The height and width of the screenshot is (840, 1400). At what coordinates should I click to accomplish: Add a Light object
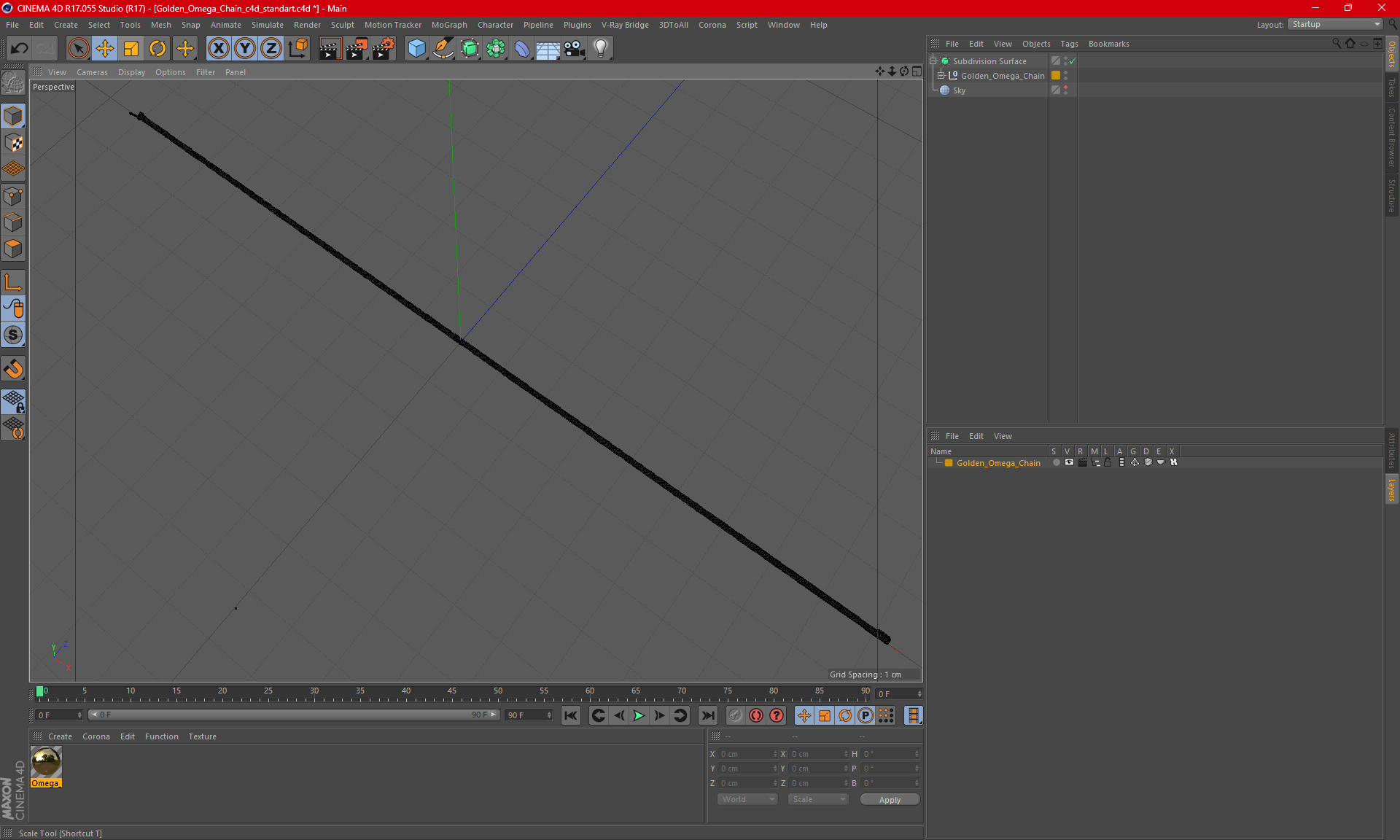[601, 49]
